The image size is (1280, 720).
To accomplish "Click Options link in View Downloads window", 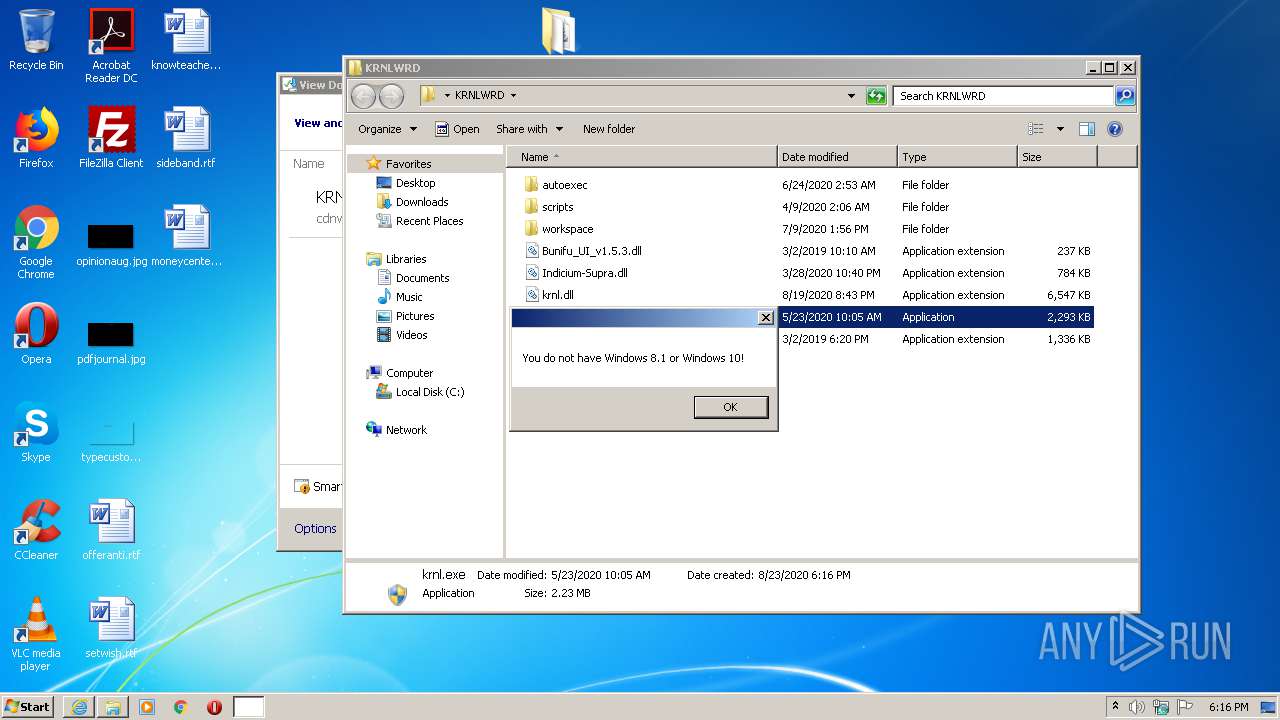I will tap(315, 529).
